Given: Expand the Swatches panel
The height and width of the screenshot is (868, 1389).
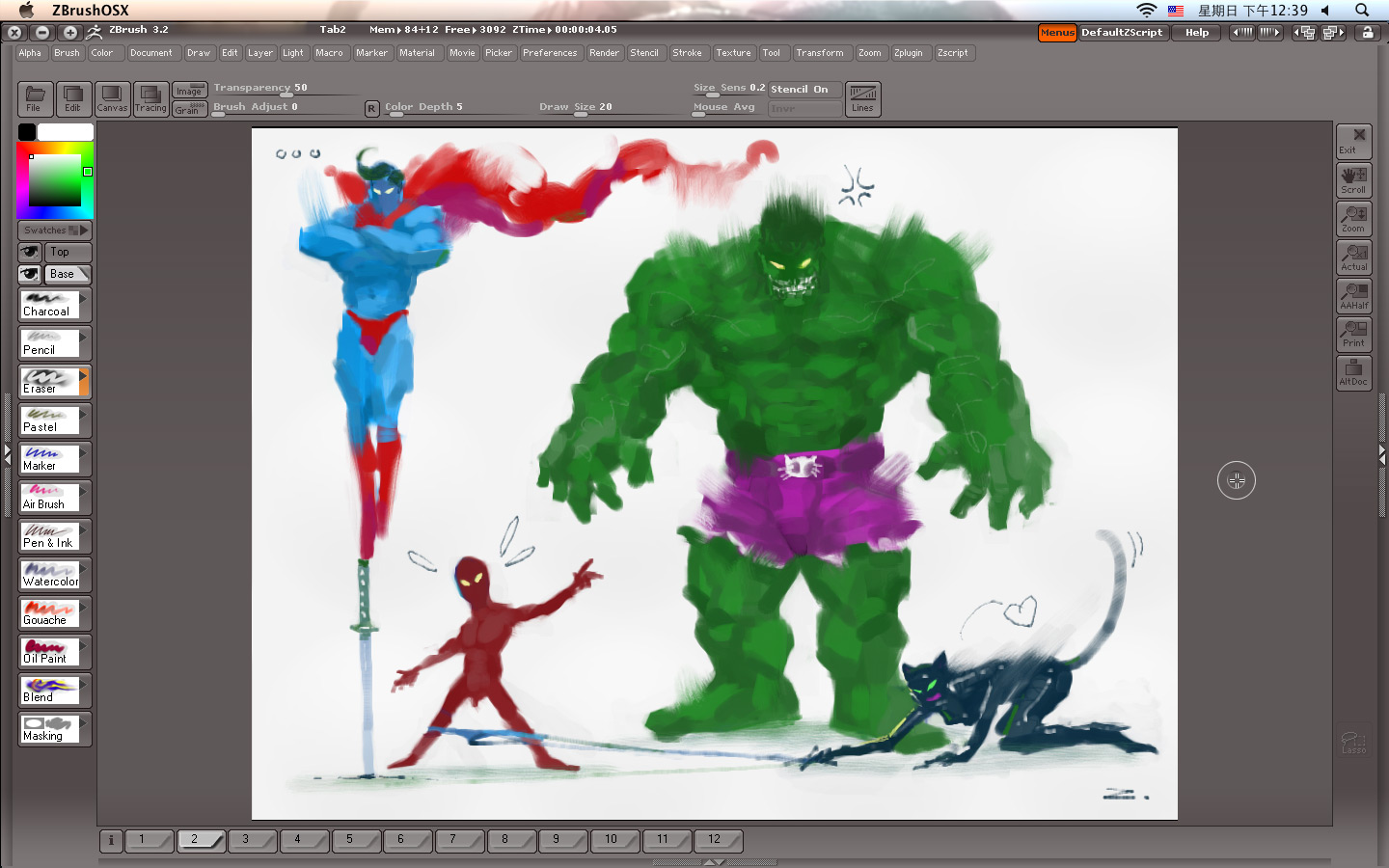Looking at the screenshot, I should pyautogui.click(x=54, y=231).
